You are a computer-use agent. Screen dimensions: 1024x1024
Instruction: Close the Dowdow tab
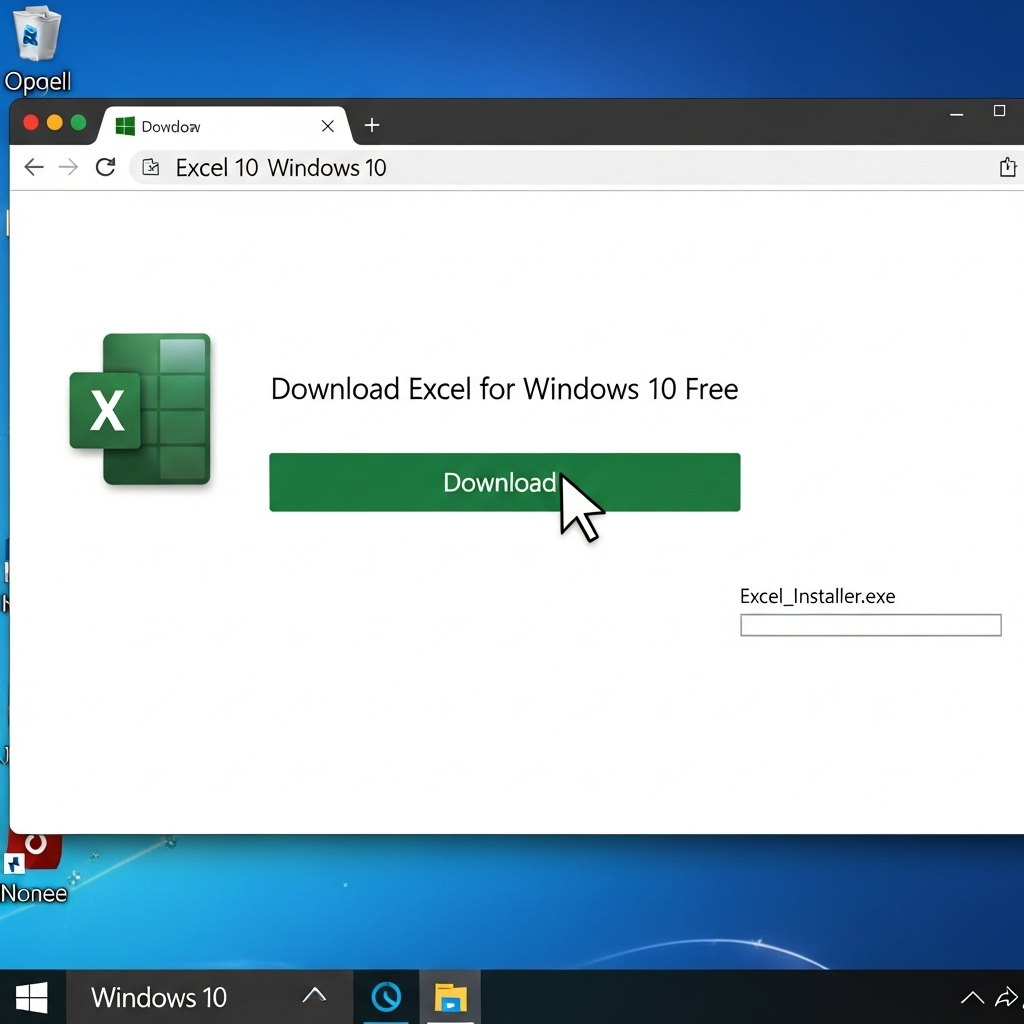click(x=327, y=126)
